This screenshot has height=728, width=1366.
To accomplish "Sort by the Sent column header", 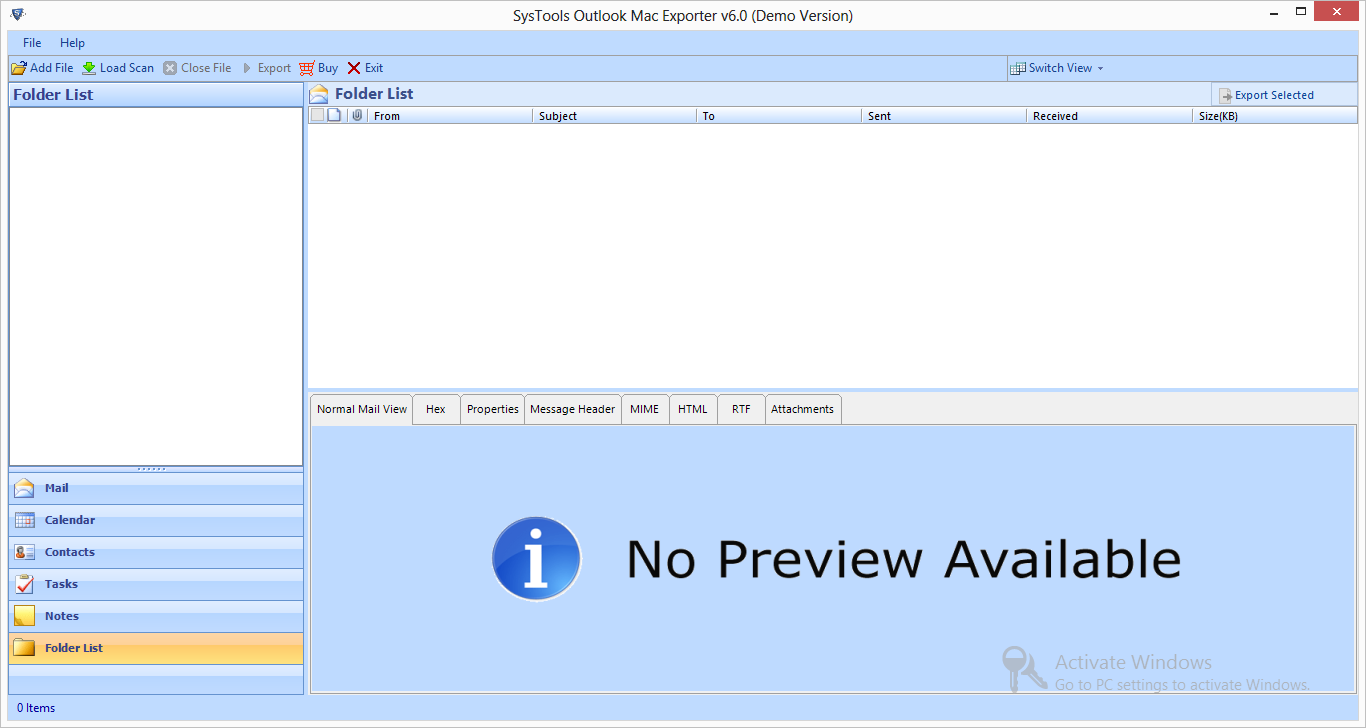I will pyautogui.click(x=944, y=116).
